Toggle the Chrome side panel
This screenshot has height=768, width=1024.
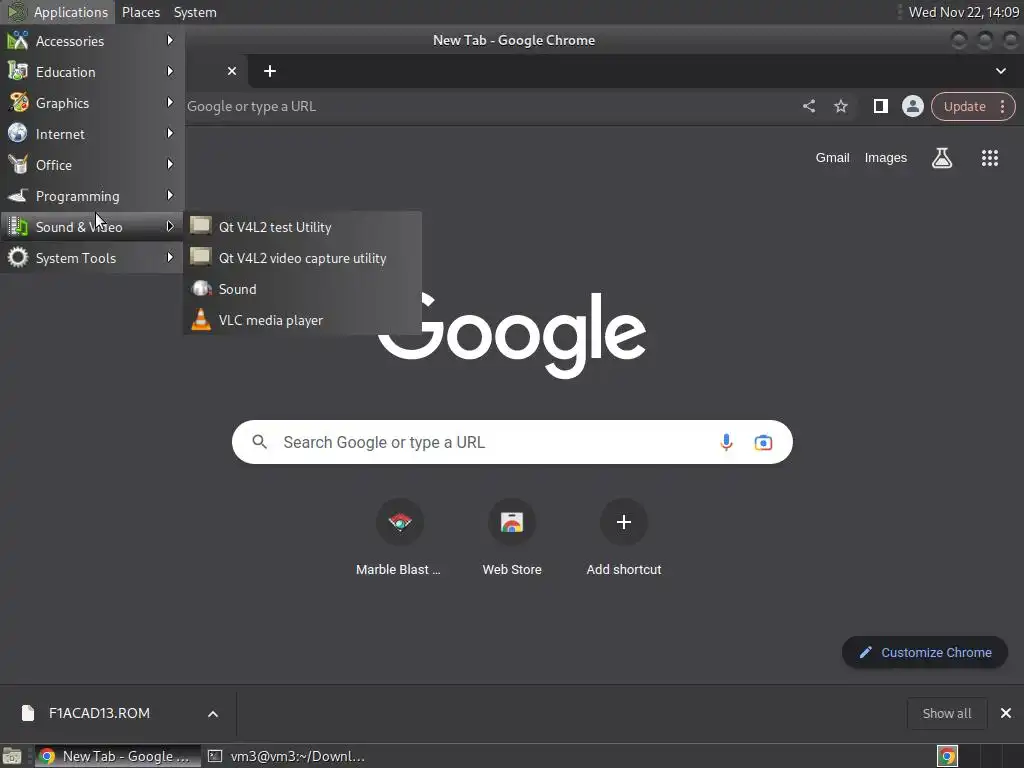(880, 106)
